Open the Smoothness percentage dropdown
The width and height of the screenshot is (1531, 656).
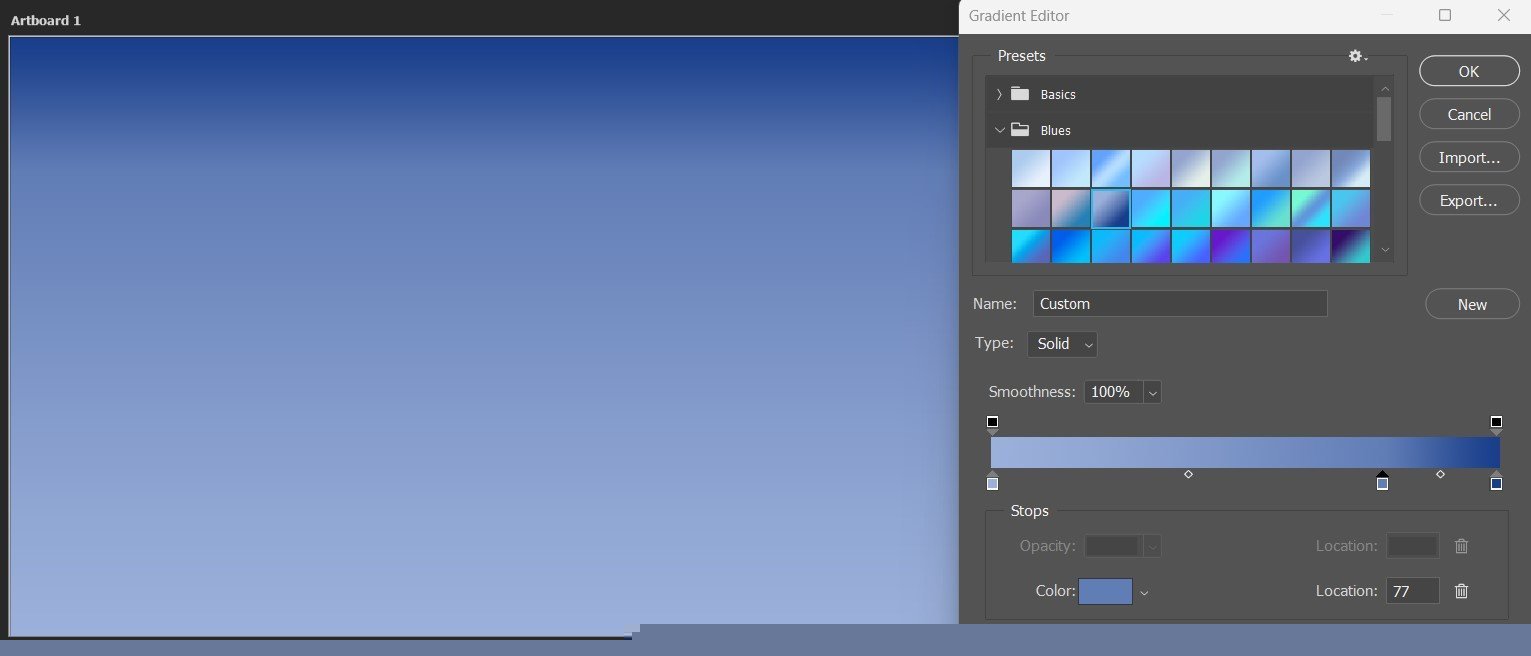point(1152,392)
